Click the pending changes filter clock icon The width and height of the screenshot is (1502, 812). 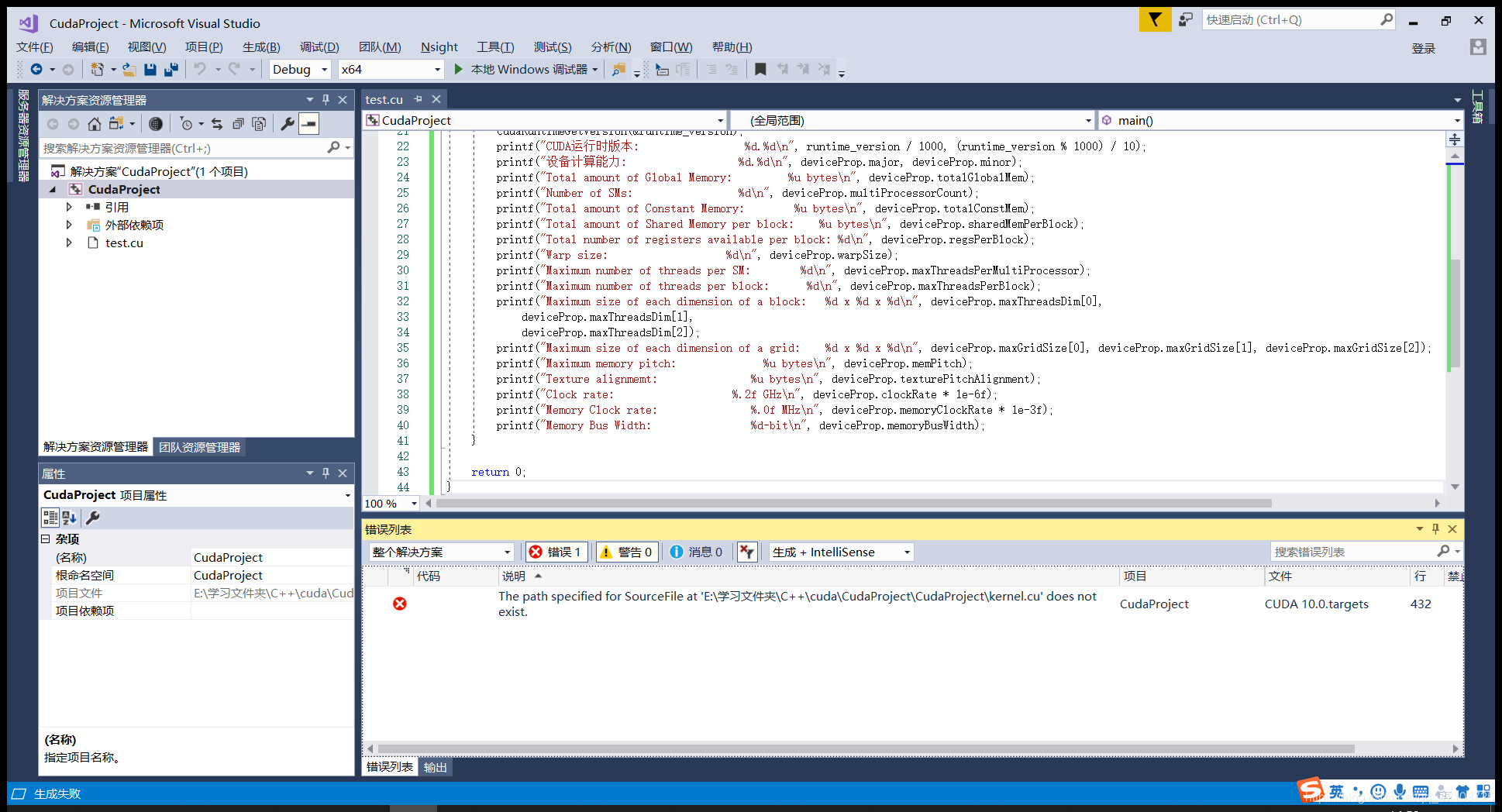(x=186, y=124)
